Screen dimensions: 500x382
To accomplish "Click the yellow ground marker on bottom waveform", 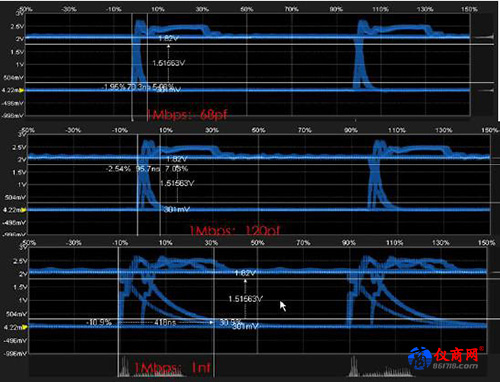I will click(x=24, y=327).
